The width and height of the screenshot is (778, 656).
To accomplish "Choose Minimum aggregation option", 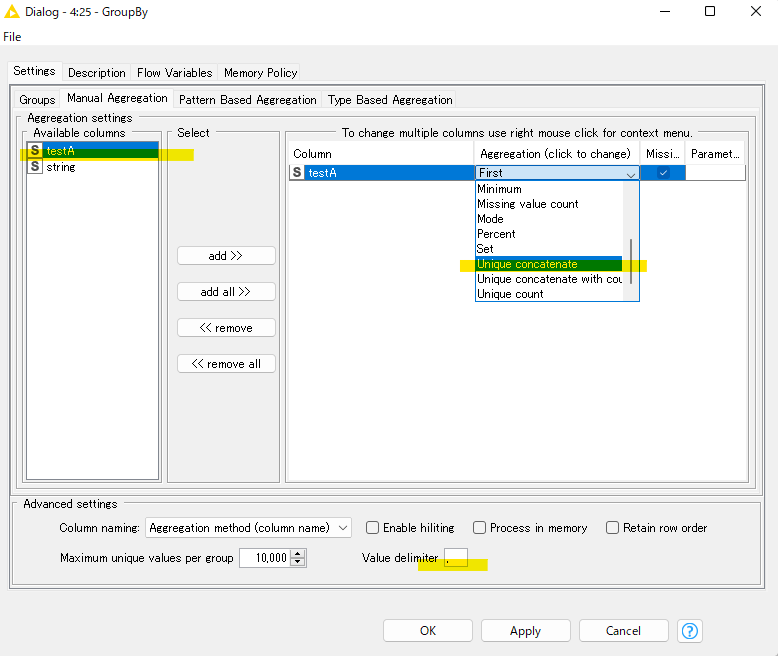I will pos(549,189).
